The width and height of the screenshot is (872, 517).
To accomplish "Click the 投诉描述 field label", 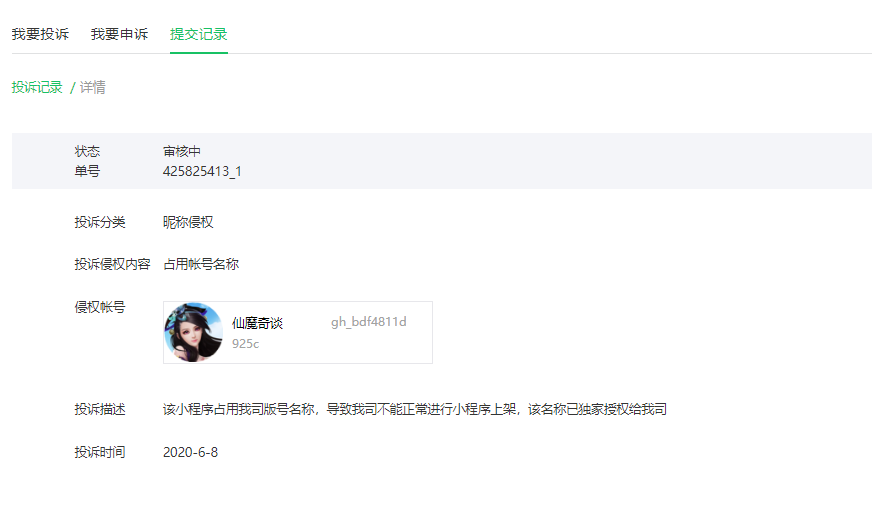I will coord(100,410).
